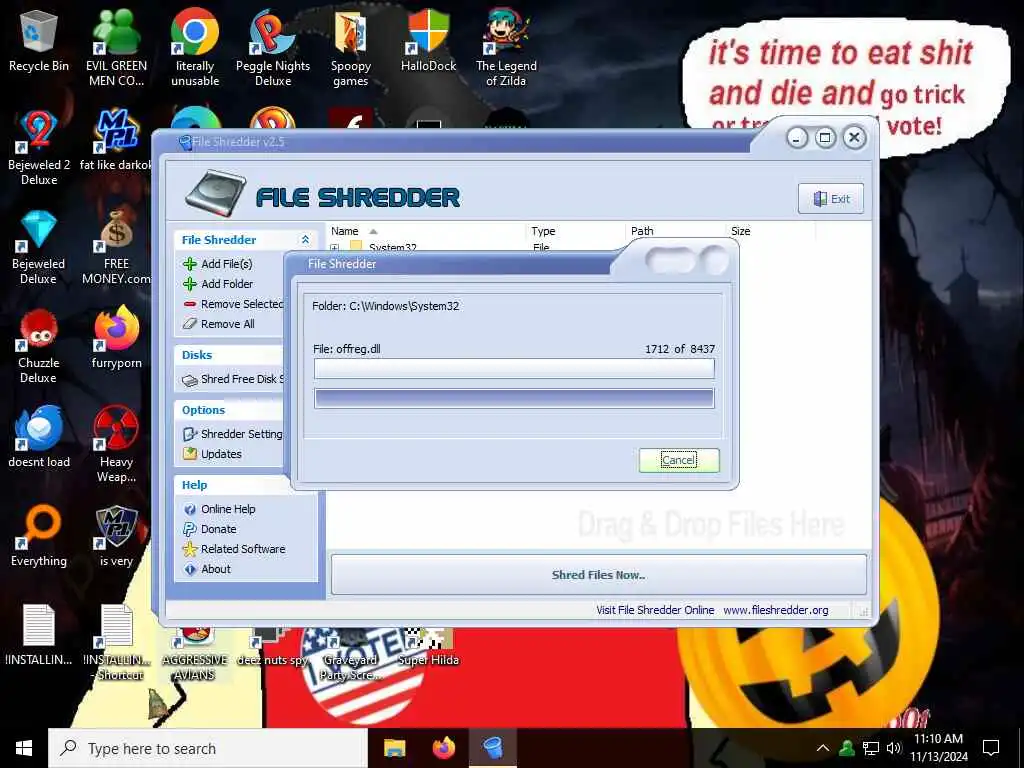
Task: Open the taskbar clock showing 11:10 AM
Action: tap(938, 748)
